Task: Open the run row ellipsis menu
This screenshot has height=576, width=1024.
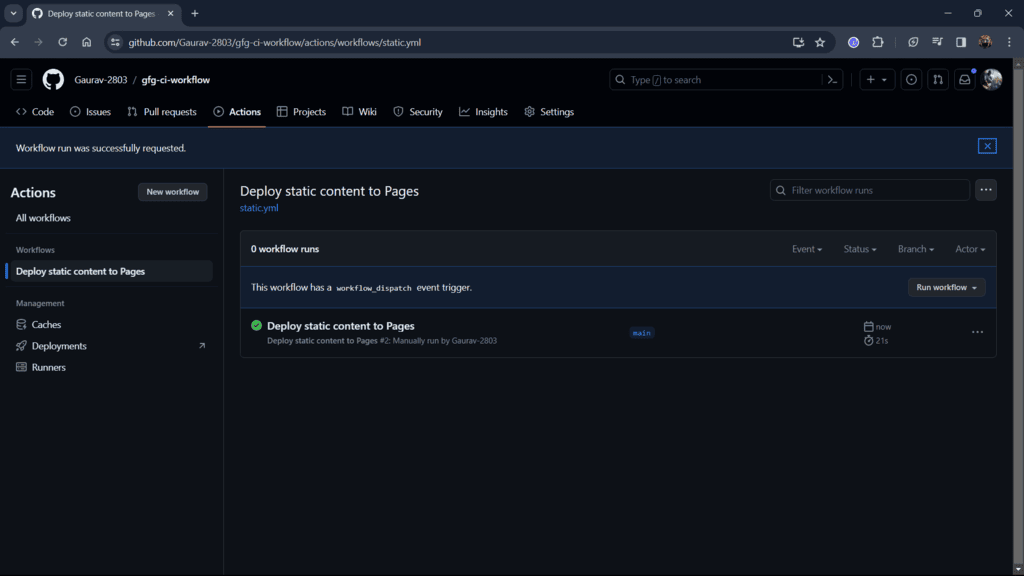Action: pos(977,332)
